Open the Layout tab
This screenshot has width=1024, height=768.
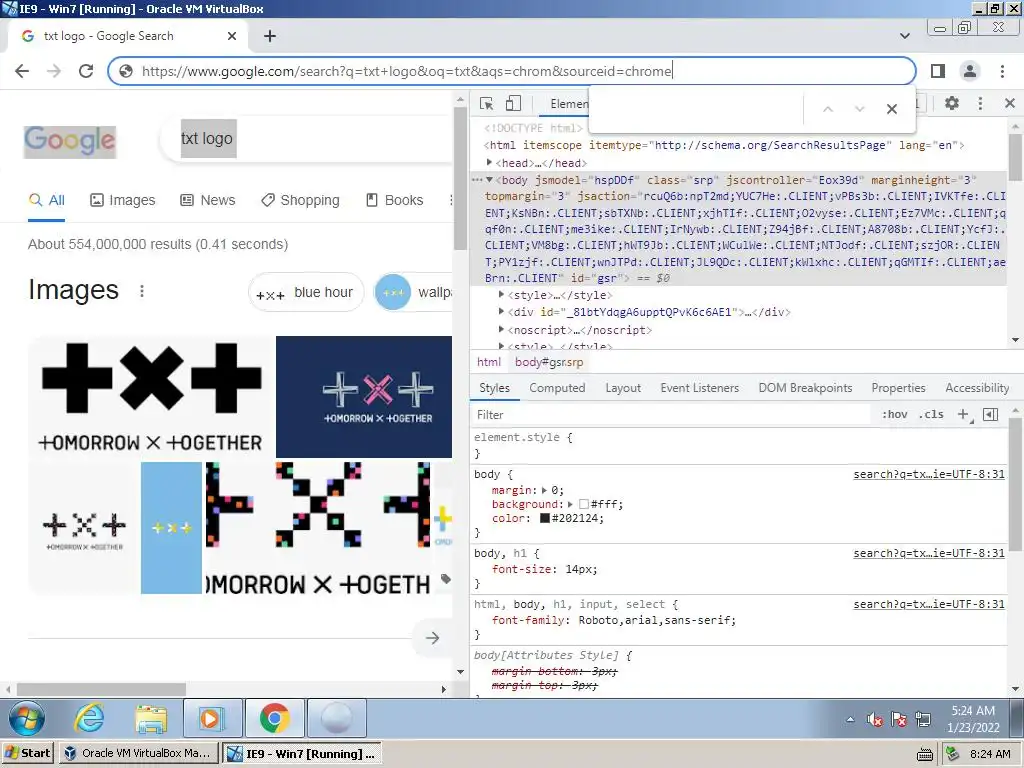click(x=623, y=388)
